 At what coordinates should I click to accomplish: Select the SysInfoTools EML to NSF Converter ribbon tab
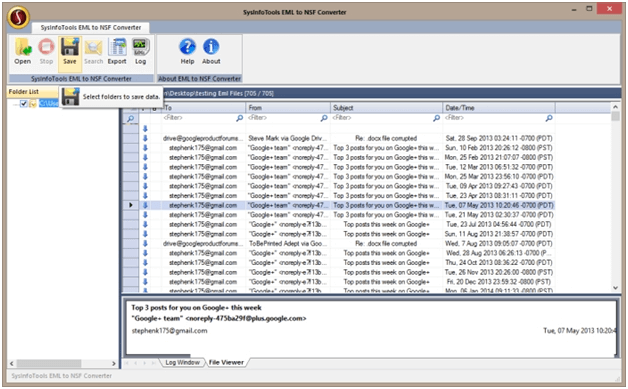point(91,27)
